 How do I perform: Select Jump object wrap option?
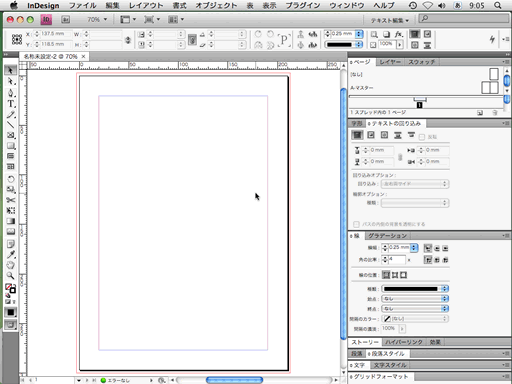coord(398,135)
